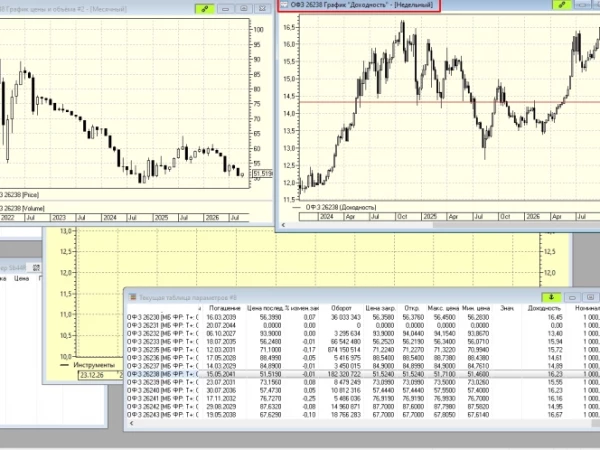Click the ОФЗ 26238 [Volume] pane label
Image resolution: width=600 pixels, height=450 pixels.
coord(22,209)
